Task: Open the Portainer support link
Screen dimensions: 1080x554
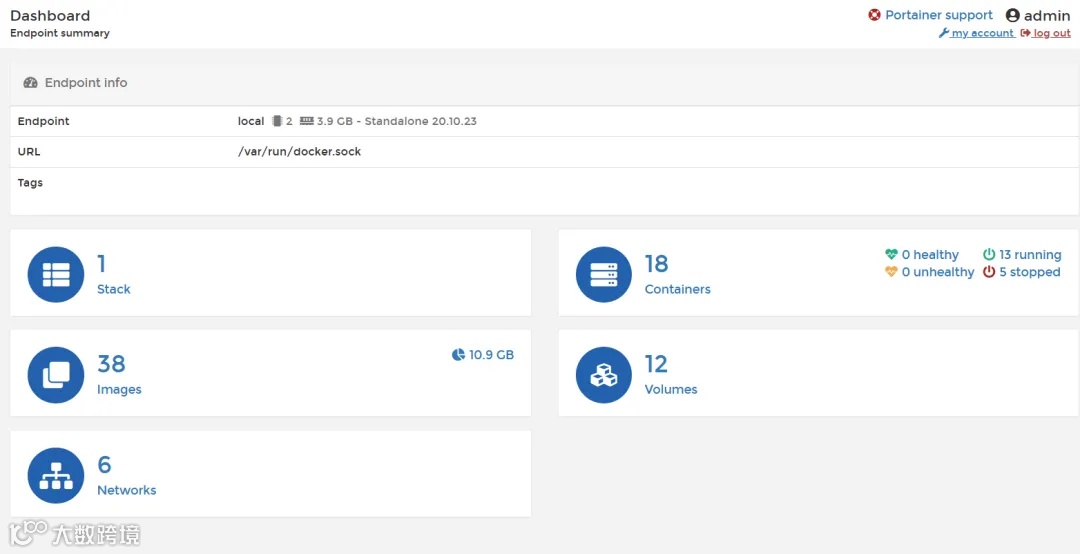Action: point(939,14)
